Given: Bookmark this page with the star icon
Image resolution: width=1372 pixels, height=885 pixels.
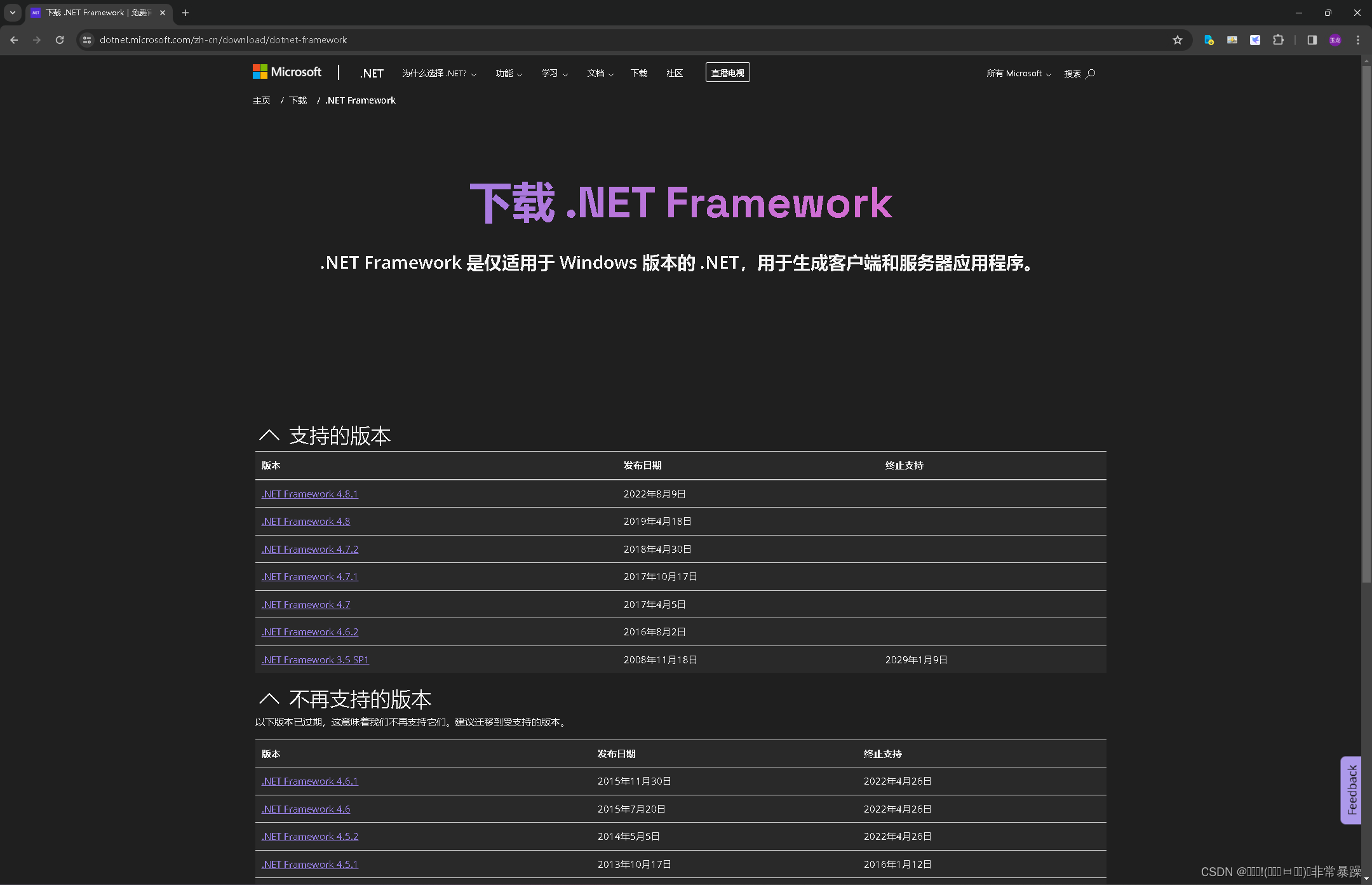Looking at the screenshot, I should pos(1177,39).
